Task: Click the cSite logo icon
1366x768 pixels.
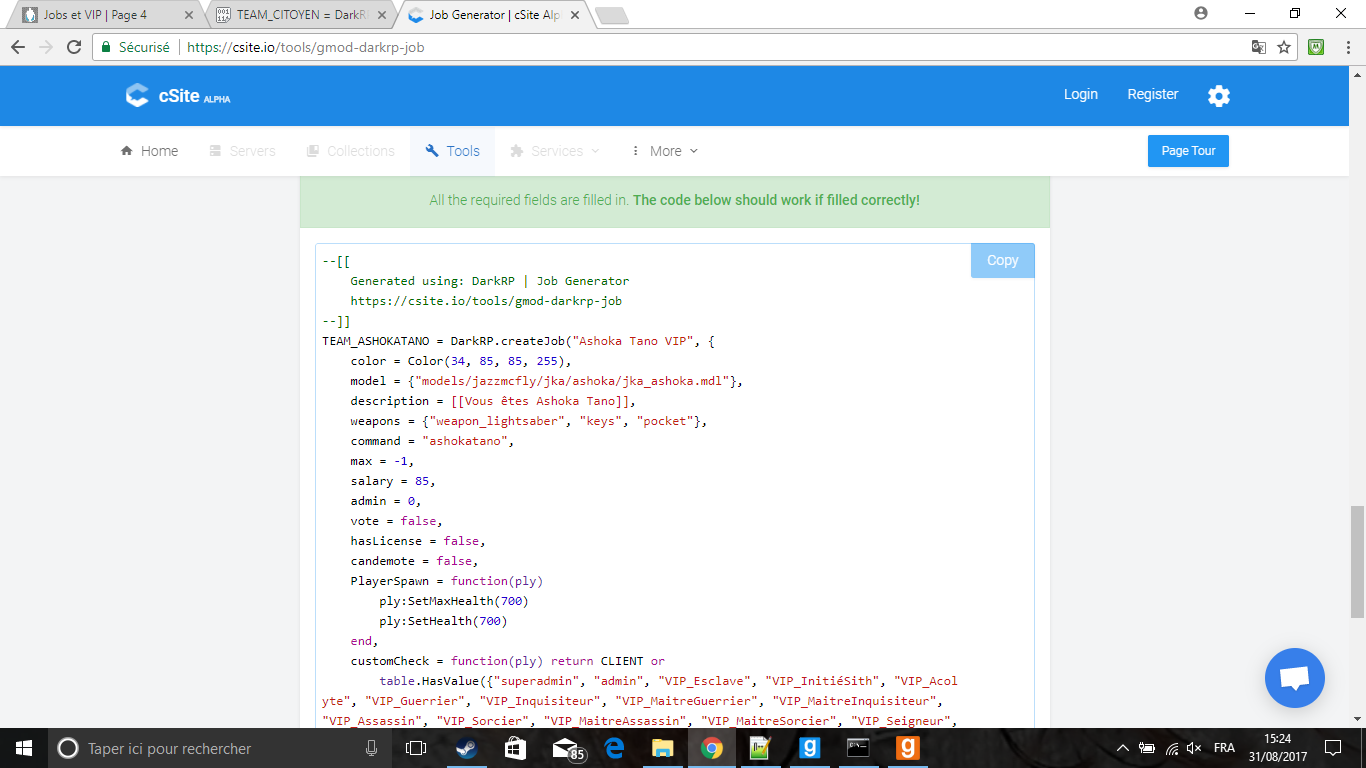Action: (137, 95)
